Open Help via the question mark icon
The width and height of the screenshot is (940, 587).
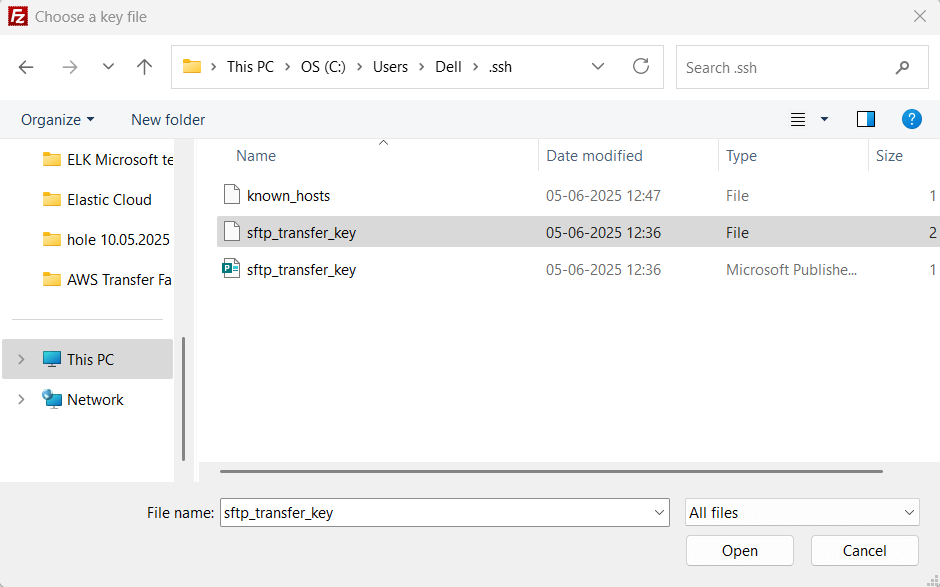(911, 119)
